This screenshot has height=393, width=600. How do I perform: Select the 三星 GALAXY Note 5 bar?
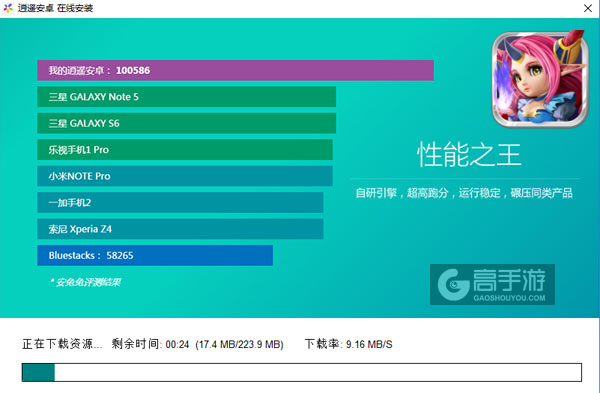186,97
